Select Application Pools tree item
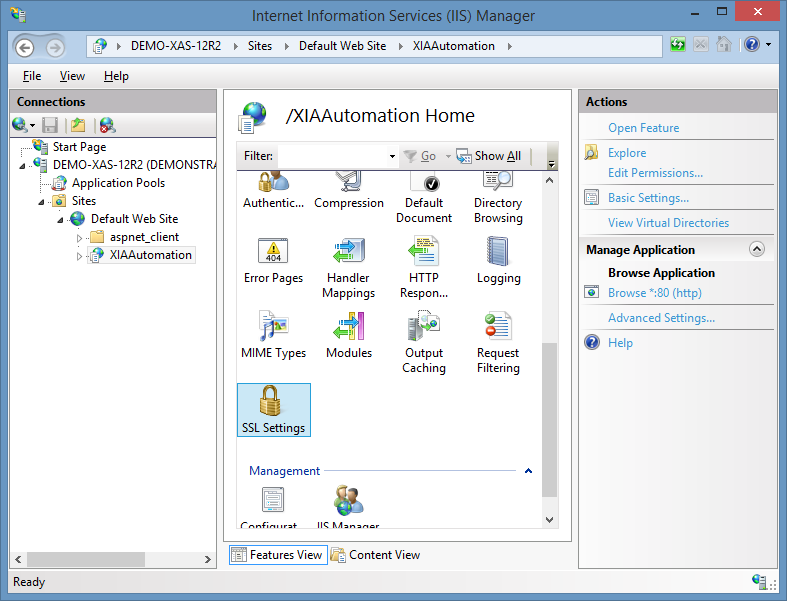 coord(118,183)
